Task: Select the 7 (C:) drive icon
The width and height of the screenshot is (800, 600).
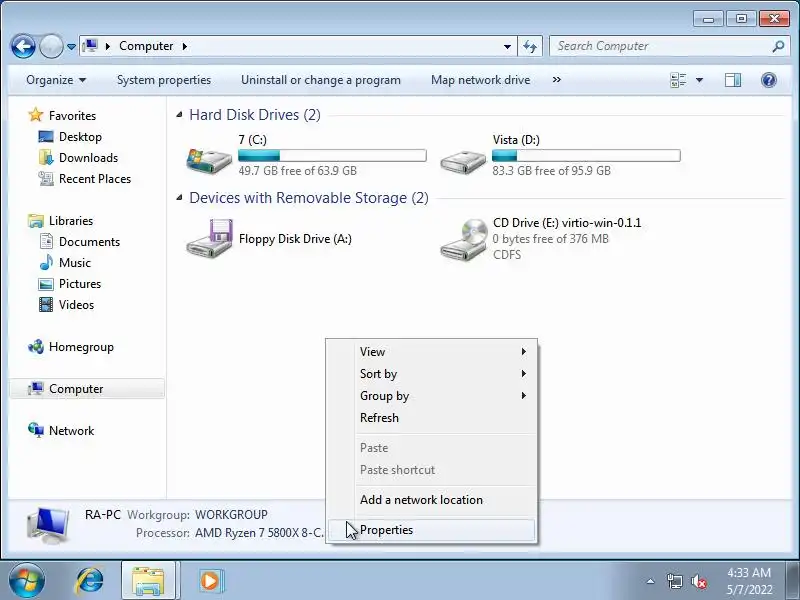Action: (x=209, y=159)
